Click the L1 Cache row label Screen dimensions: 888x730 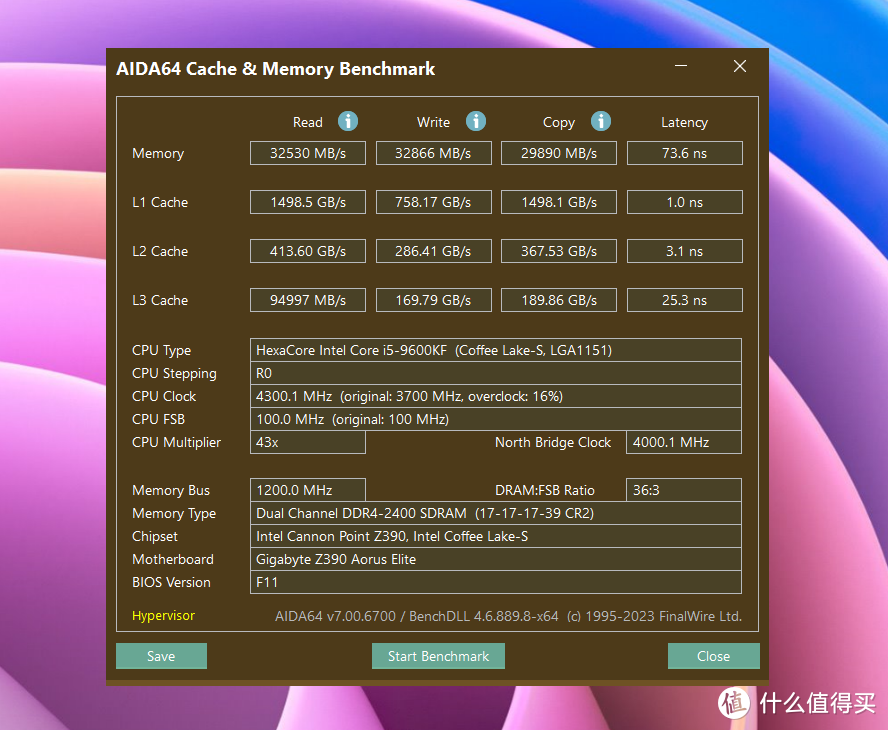tap(160, 202)
